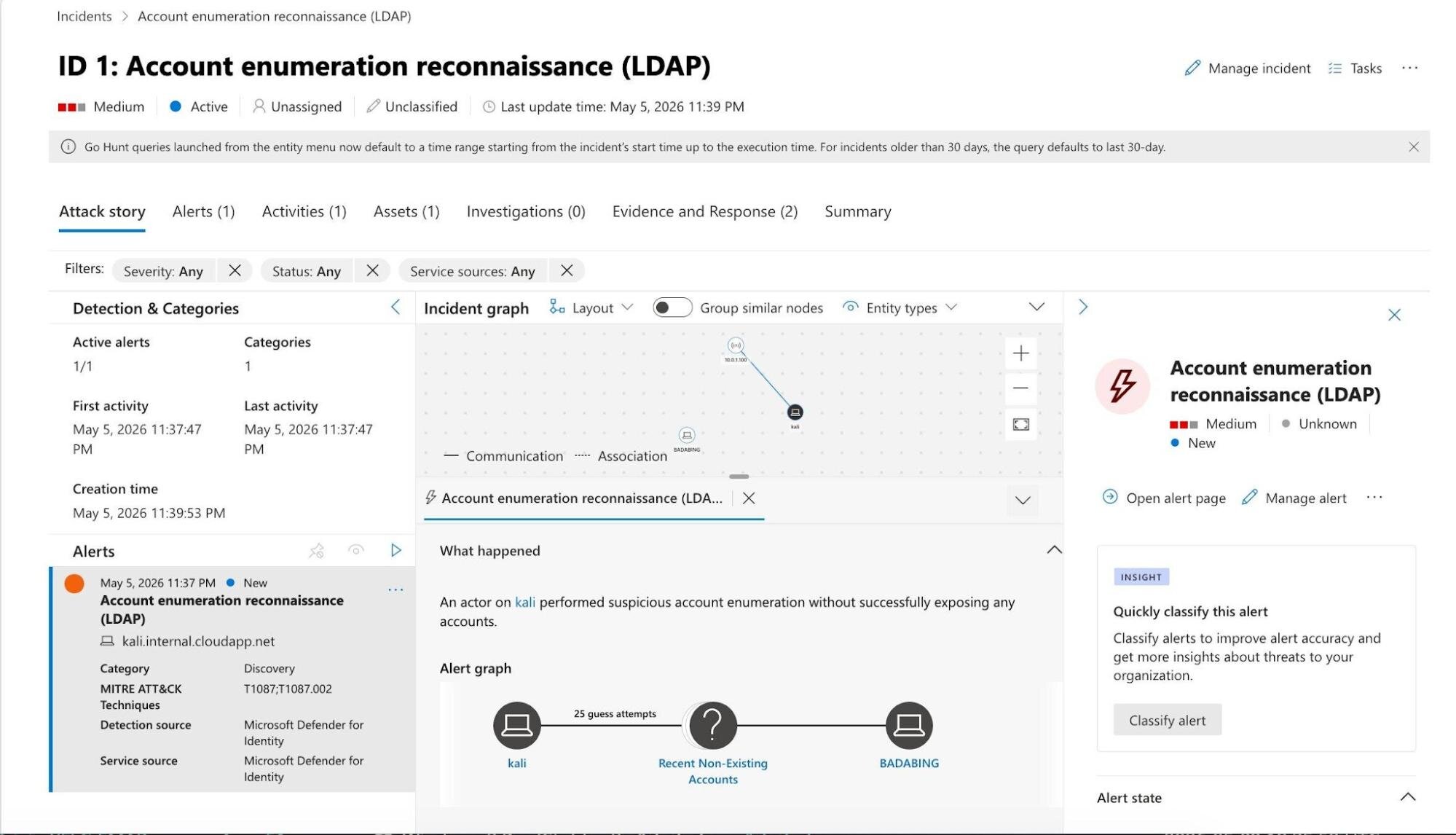Switch to the Alerts (1) tab
The height and width of the screenshot is (835, 1456).
(203, 211)
